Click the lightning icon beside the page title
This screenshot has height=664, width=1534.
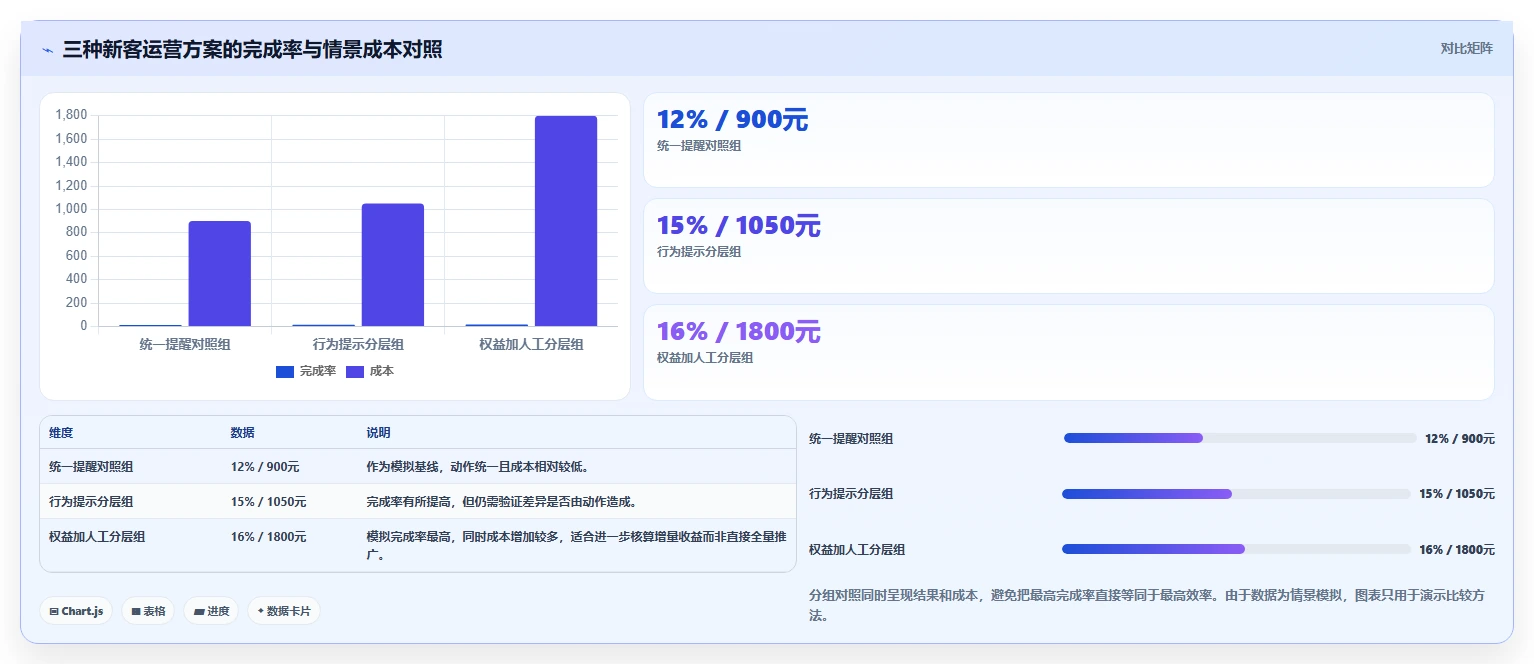[47, 50]
